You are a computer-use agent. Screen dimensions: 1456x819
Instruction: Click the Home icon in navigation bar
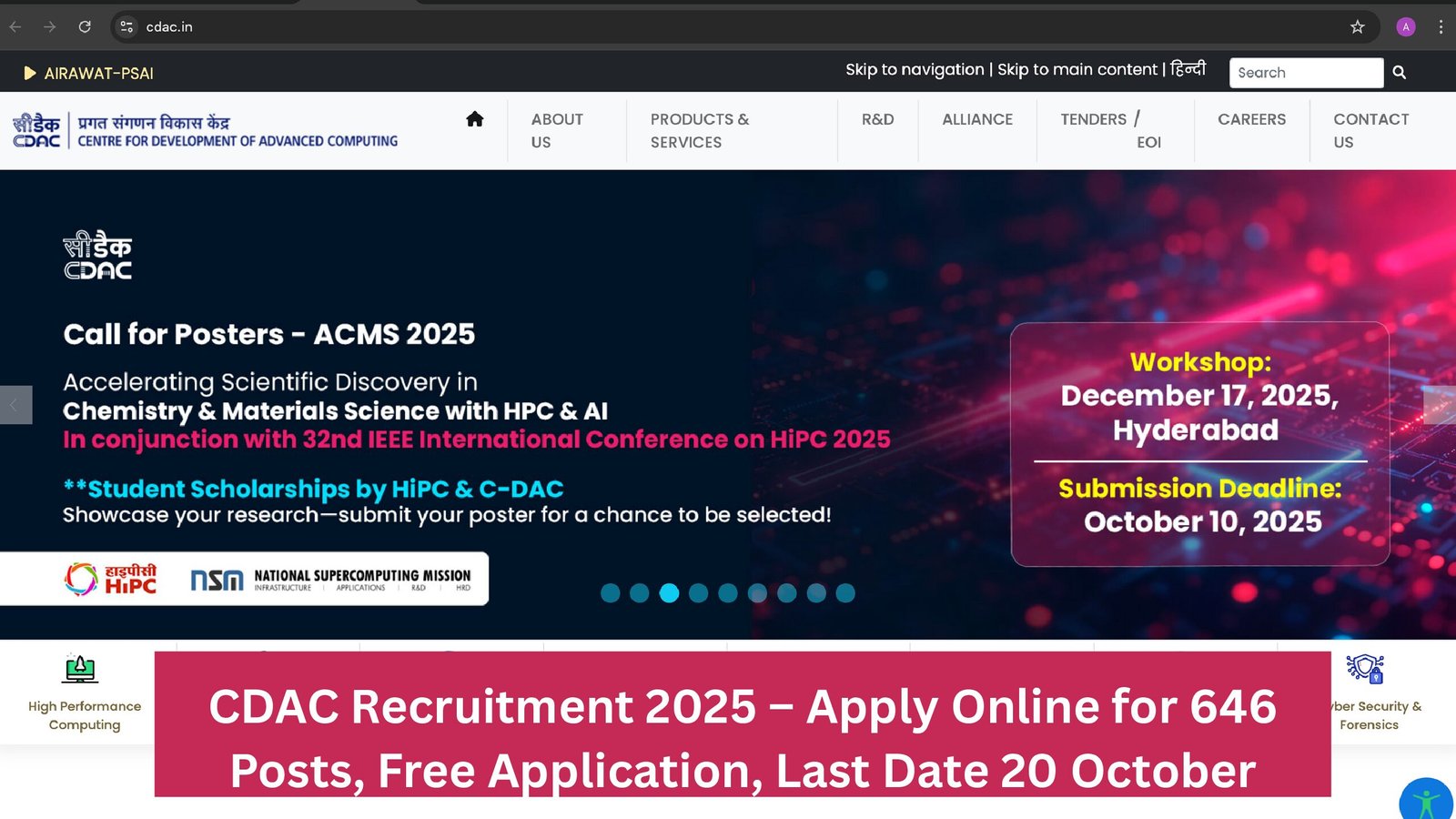[474, 119]
